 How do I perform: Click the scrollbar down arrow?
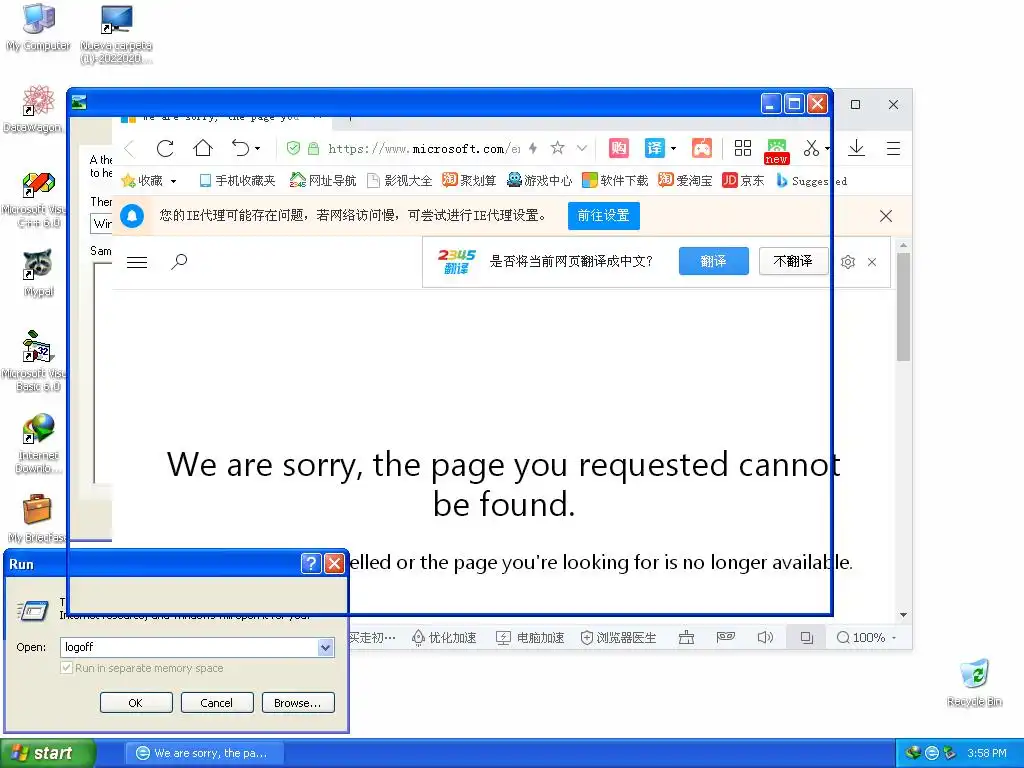pyautogui.click(x=903, y=615)
